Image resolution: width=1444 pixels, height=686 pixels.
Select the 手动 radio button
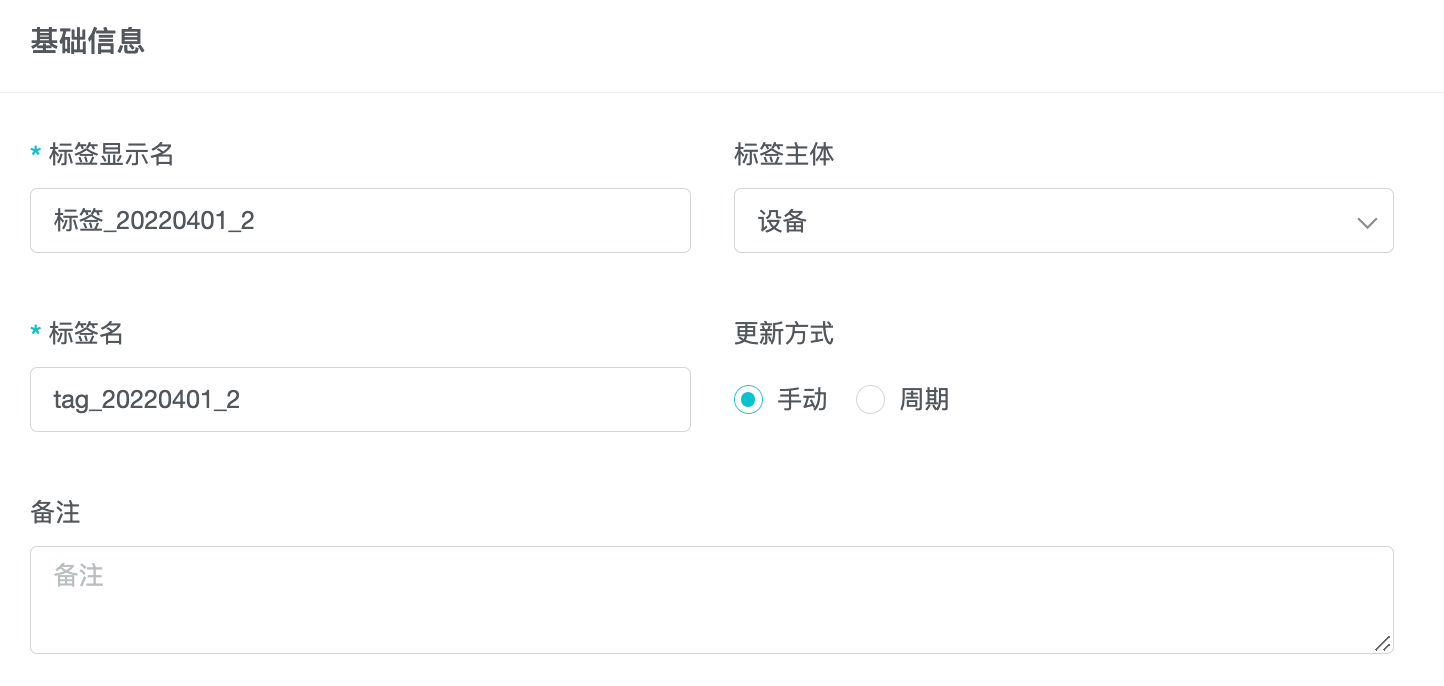click(749, 400)
